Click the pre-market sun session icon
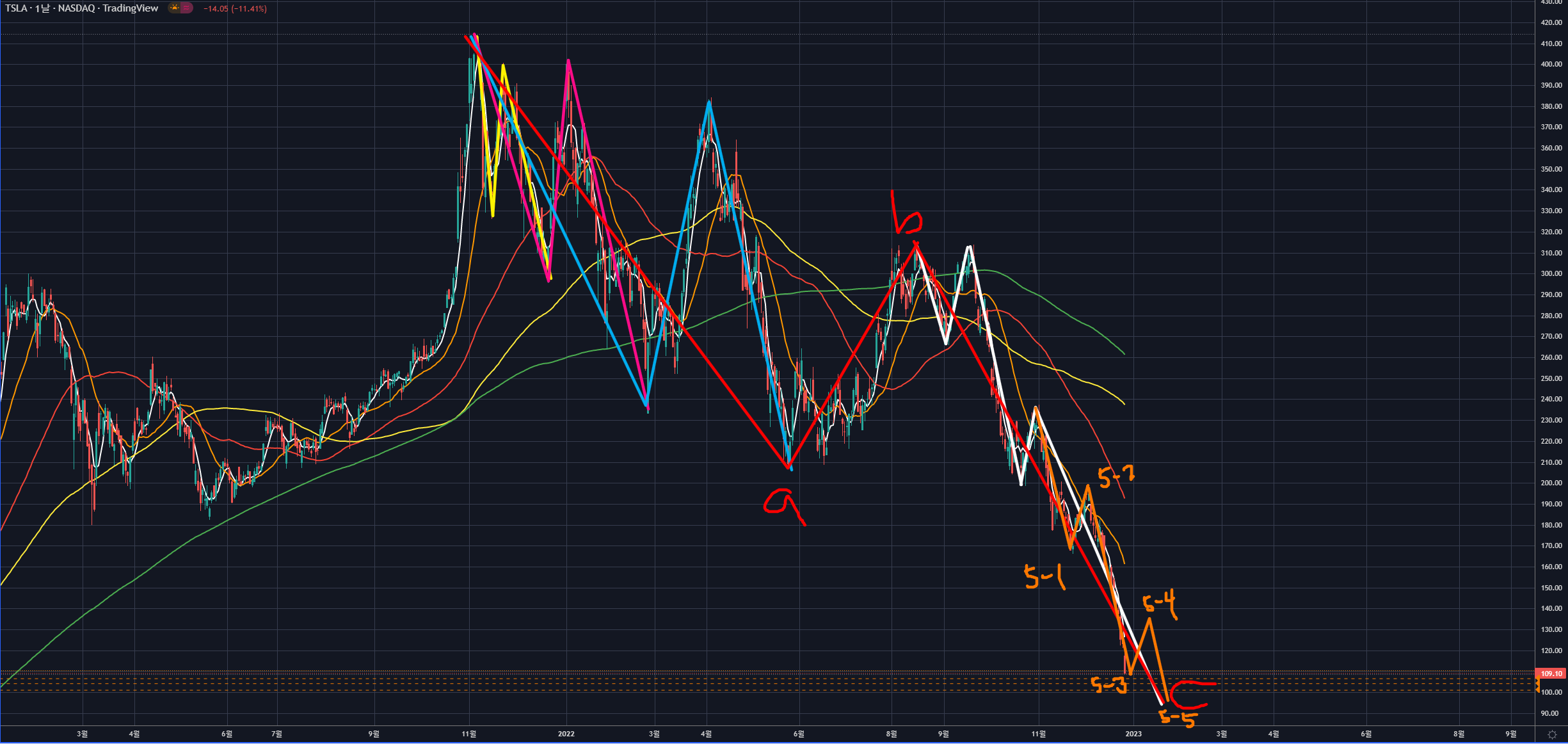The height and width of the screenshot is (744, 1568). 174,8
